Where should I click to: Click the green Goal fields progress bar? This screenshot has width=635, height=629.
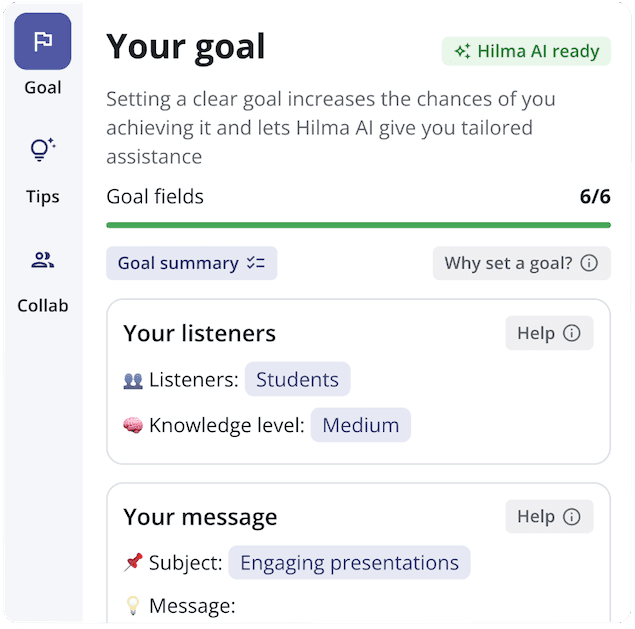tap(358, 225)
